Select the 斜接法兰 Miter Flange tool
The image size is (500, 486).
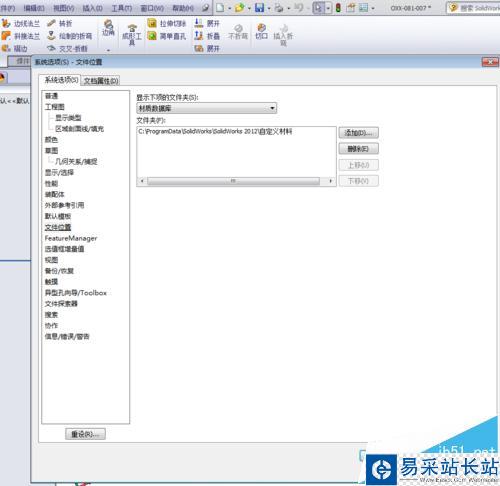(21, 36)
